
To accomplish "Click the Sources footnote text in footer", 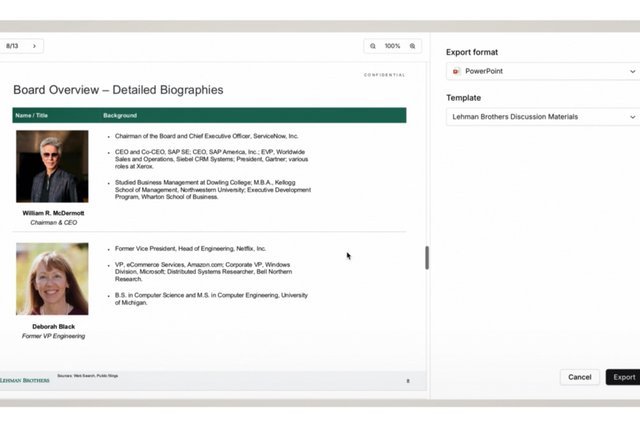I will (88, 375).
